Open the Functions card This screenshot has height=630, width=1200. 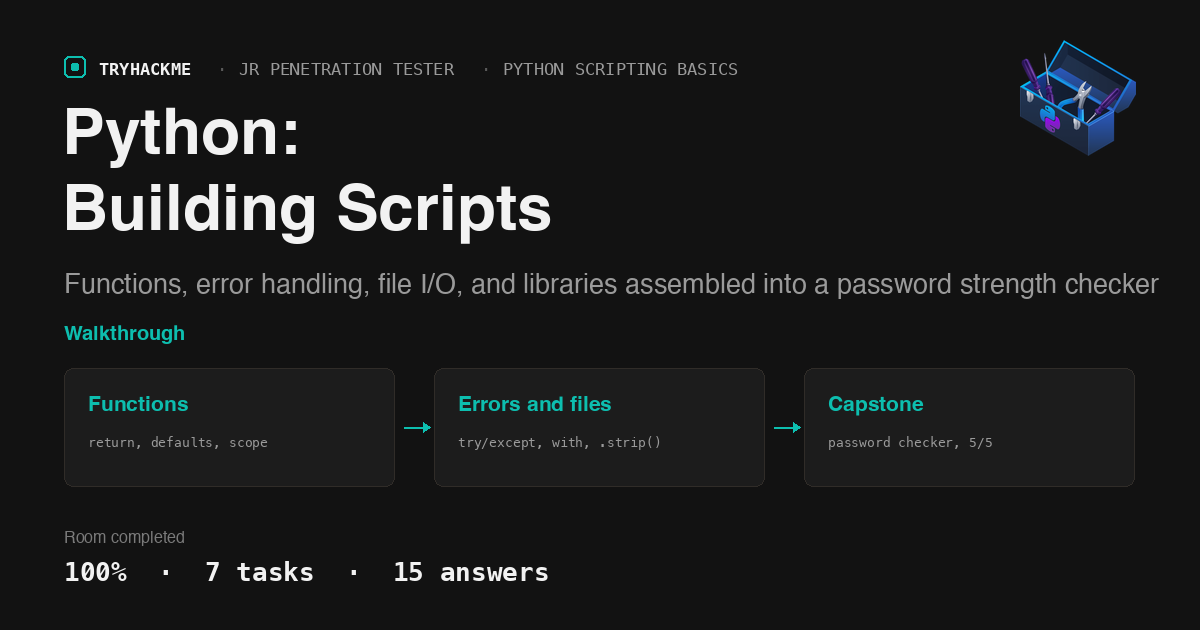click(229, 427)
